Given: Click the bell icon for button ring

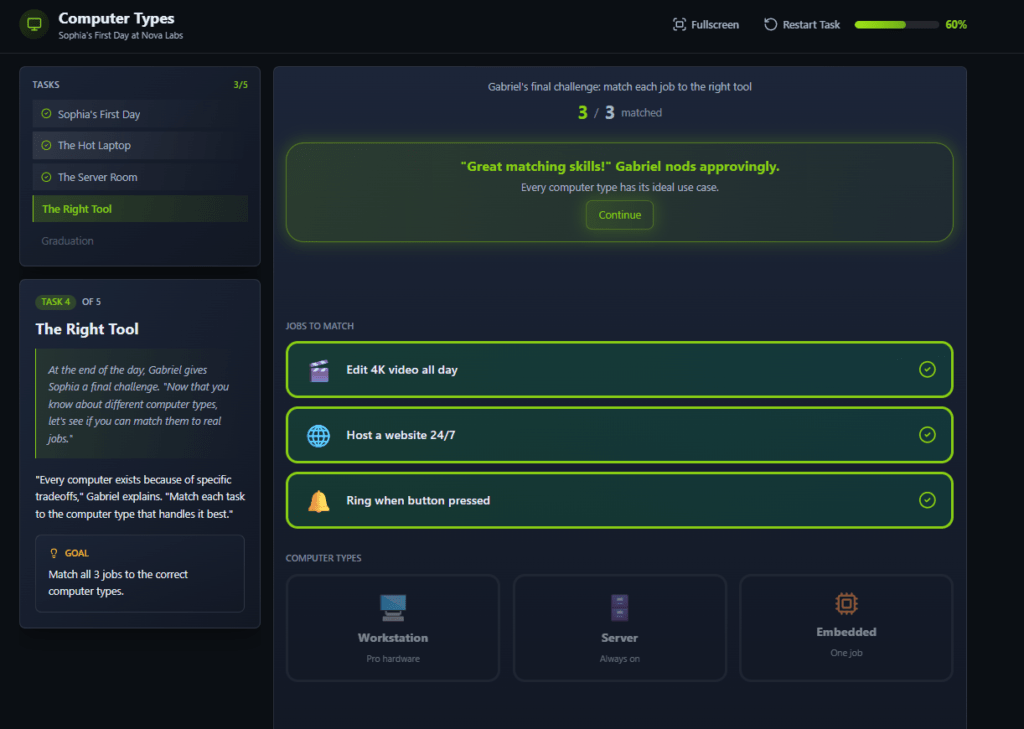Looking at the screenshot, I should coord(319,500).
